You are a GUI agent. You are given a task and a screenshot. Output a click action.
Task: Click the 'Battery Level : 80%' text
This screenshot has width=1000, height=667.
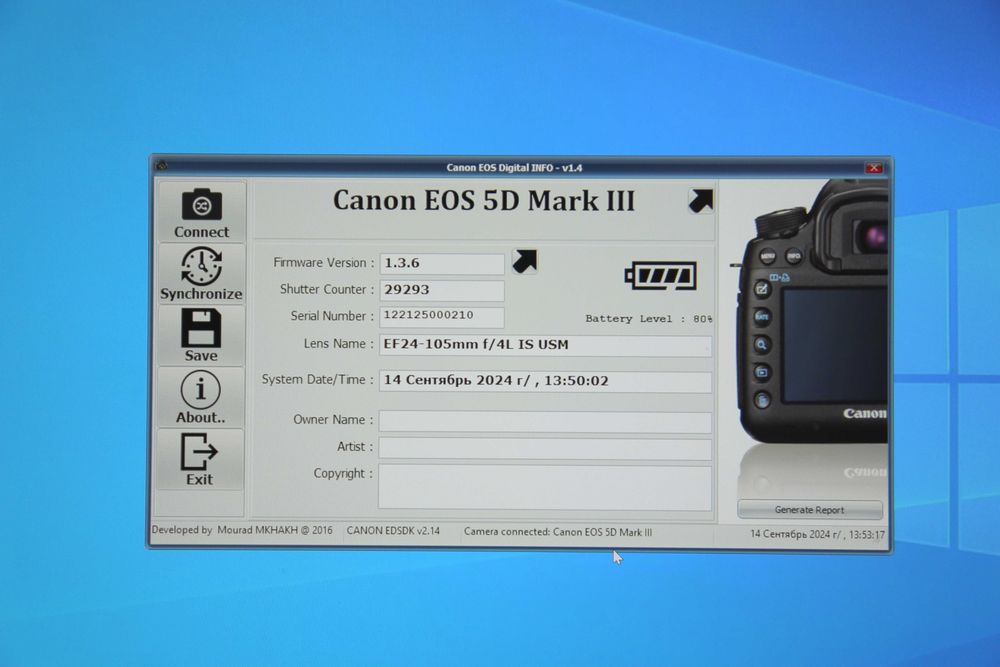(x=649, y=319)
